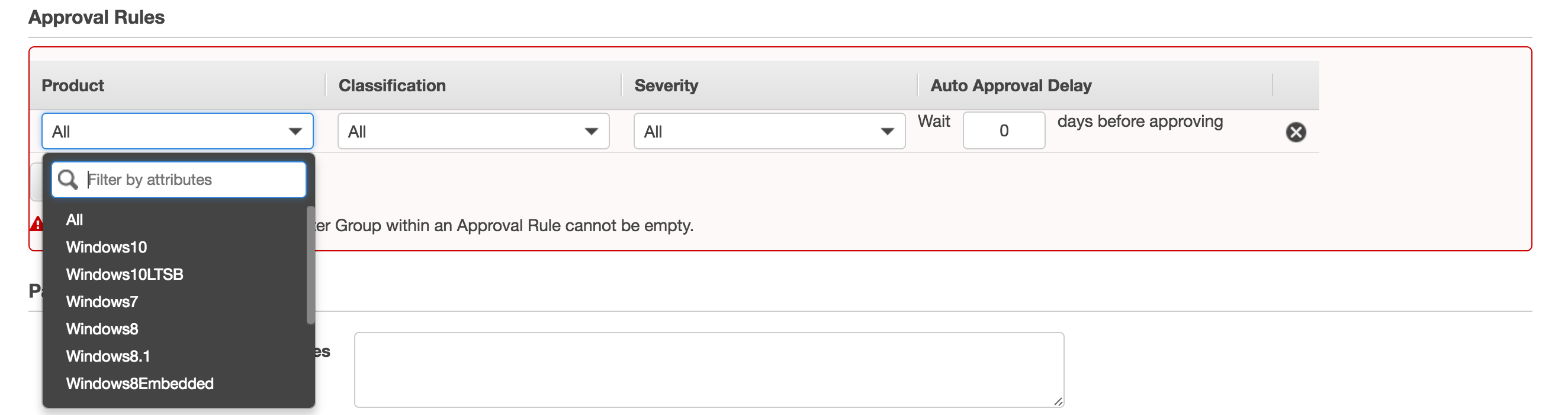This screenshot has height=415, width=1568.
Task: Select All in the product list
Action: click(74, 219)
